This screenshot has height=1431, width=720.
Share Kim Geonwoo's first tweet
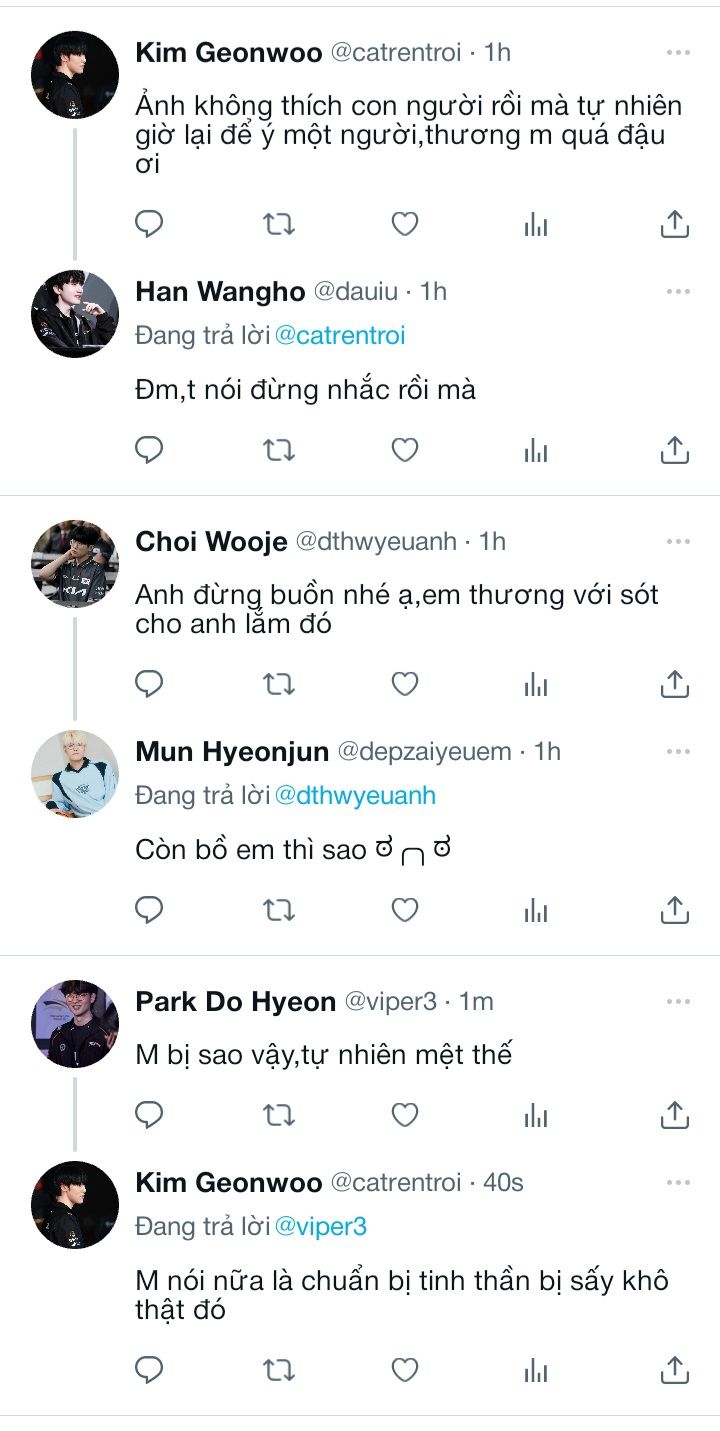(x=675, y=225)
